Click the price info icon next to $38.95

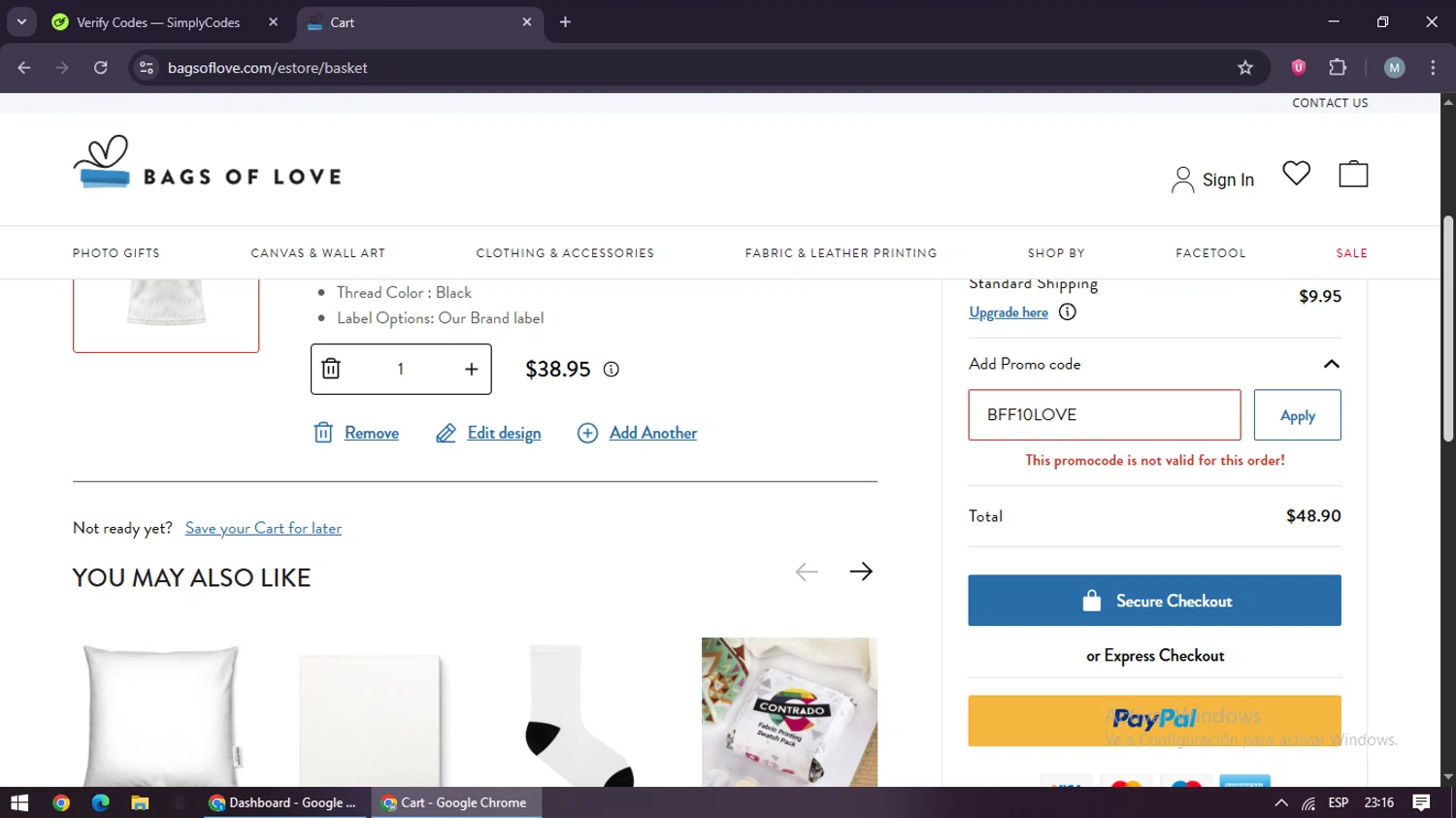click(611, 369)
